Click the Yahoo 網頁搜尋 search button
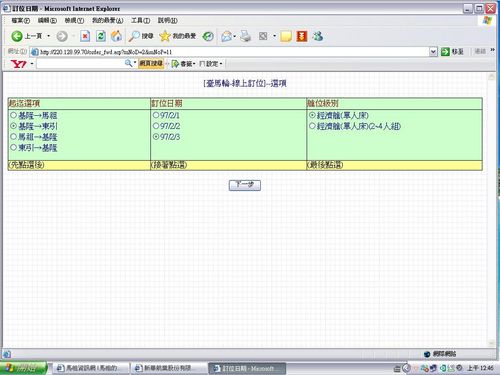Screen dimensions: 500x375 point(151,64)
